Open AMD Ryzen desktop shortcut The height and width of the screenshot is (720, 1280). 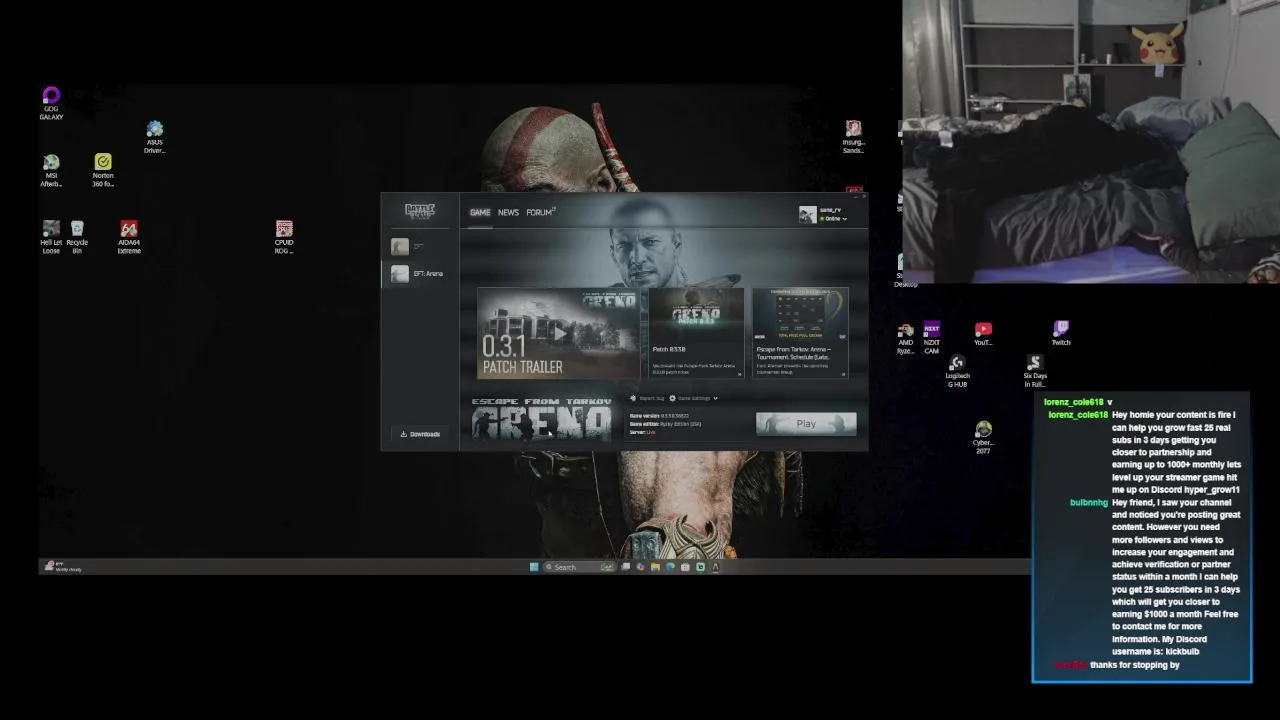pos(905,339)
